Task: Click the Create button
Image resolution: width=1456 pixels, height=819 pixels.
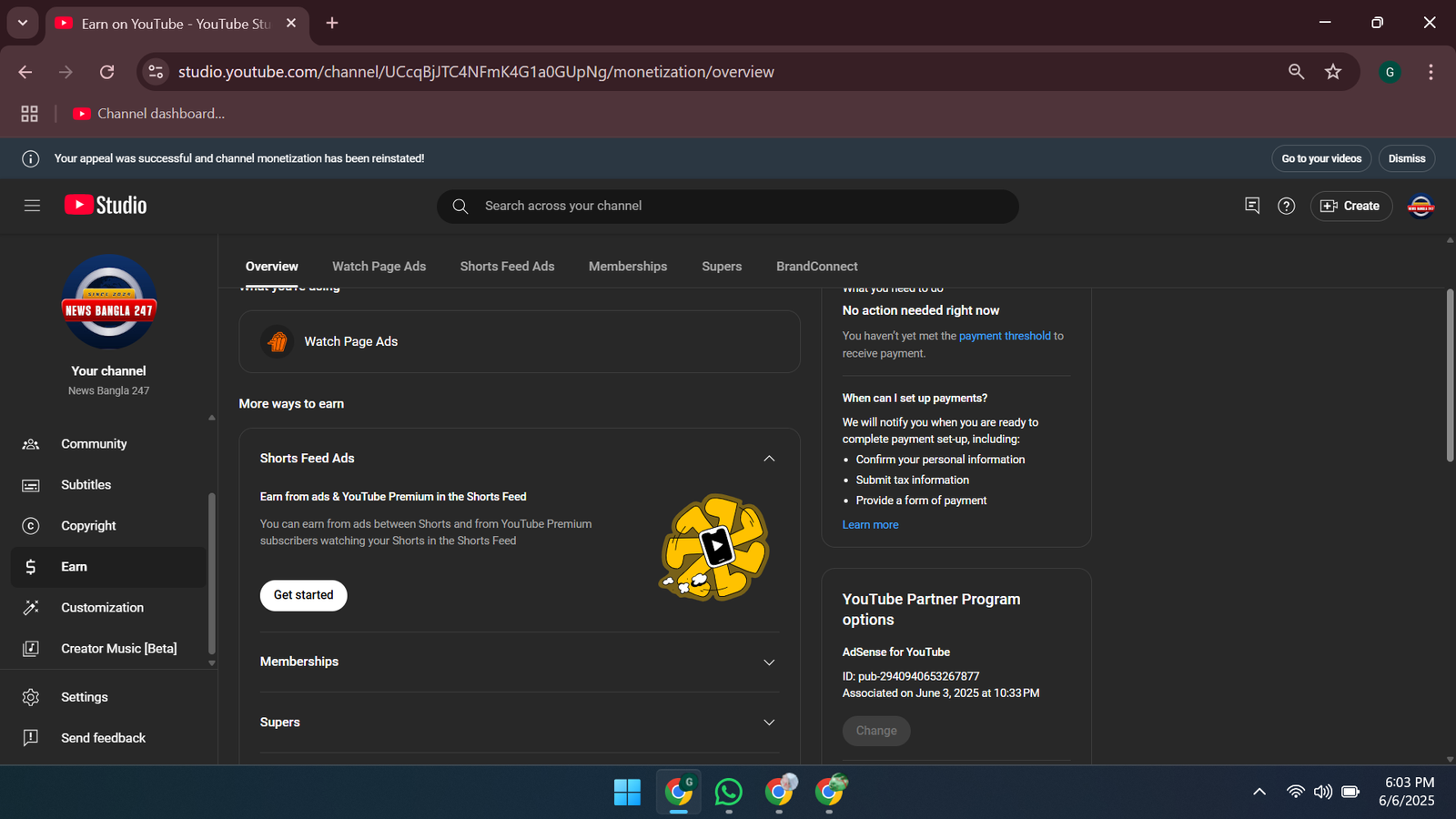Action: coord(1351,206)
